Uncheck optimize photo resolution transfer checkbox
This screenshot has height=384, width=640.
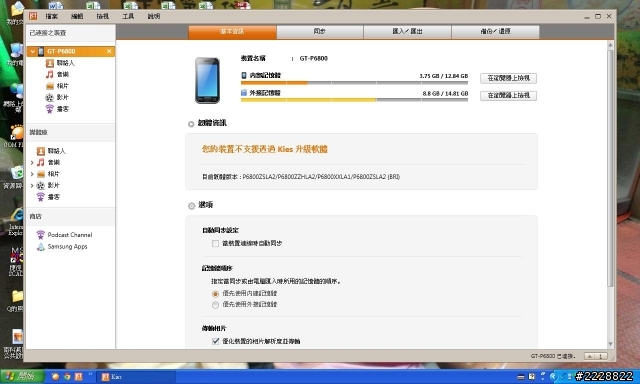(216, 341)
